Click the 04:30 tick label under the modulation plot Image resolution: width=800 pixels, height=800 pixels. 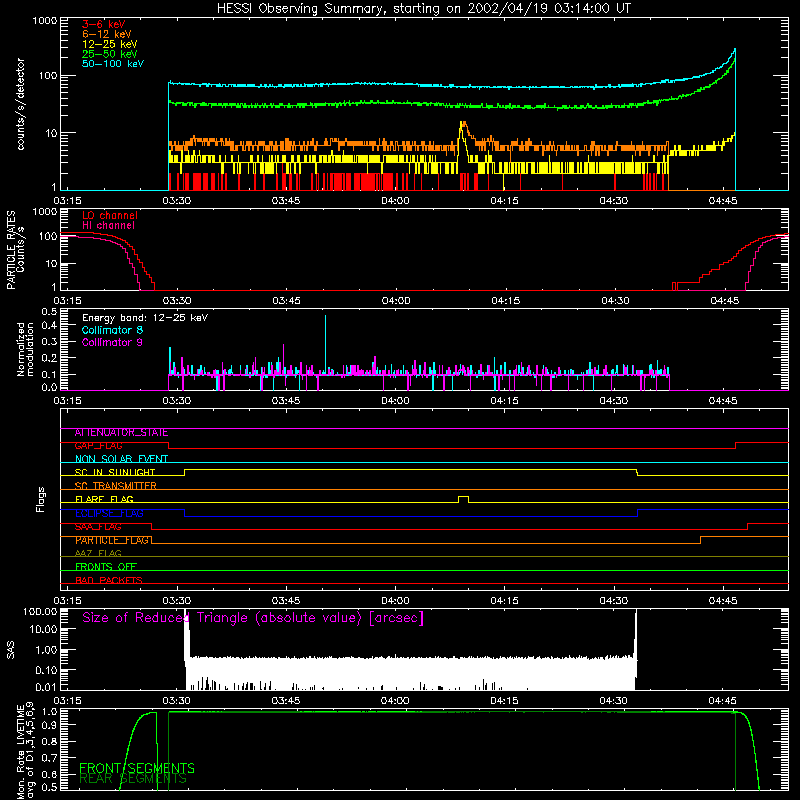click(x=614, y=401)
